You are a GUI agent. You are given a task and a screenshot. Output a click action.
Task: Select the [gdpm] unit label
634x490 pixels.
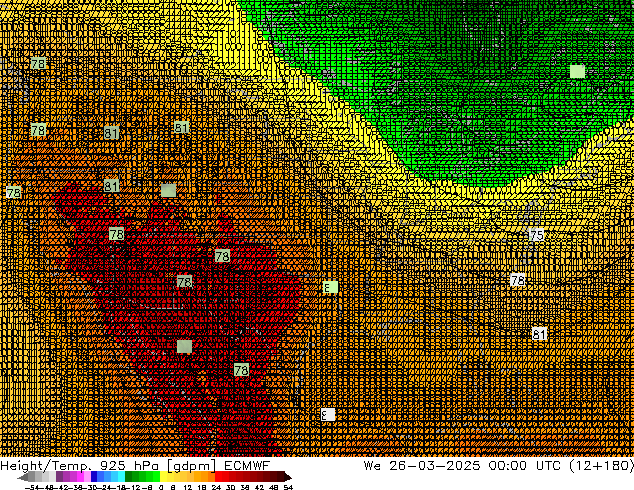click(x=192, y=466)
